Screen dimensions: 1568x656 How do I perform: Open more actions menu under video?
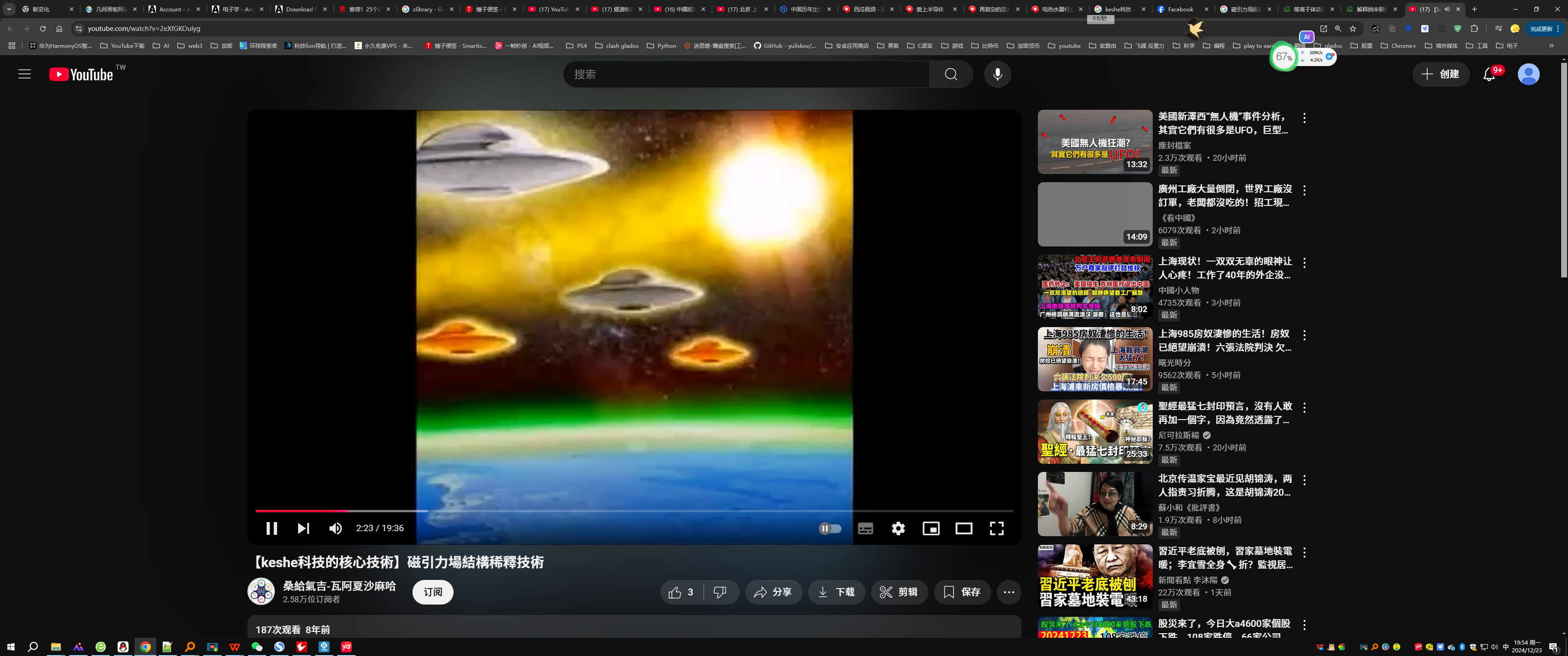point(1009,592)
